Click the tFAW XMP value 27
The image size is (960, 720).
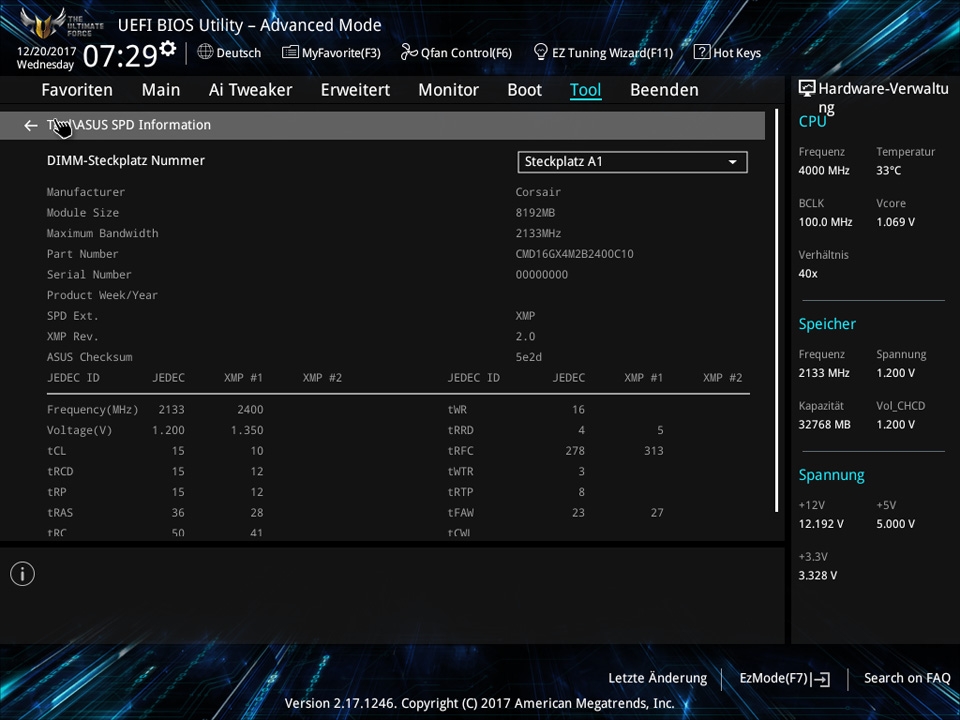[657, 512]
